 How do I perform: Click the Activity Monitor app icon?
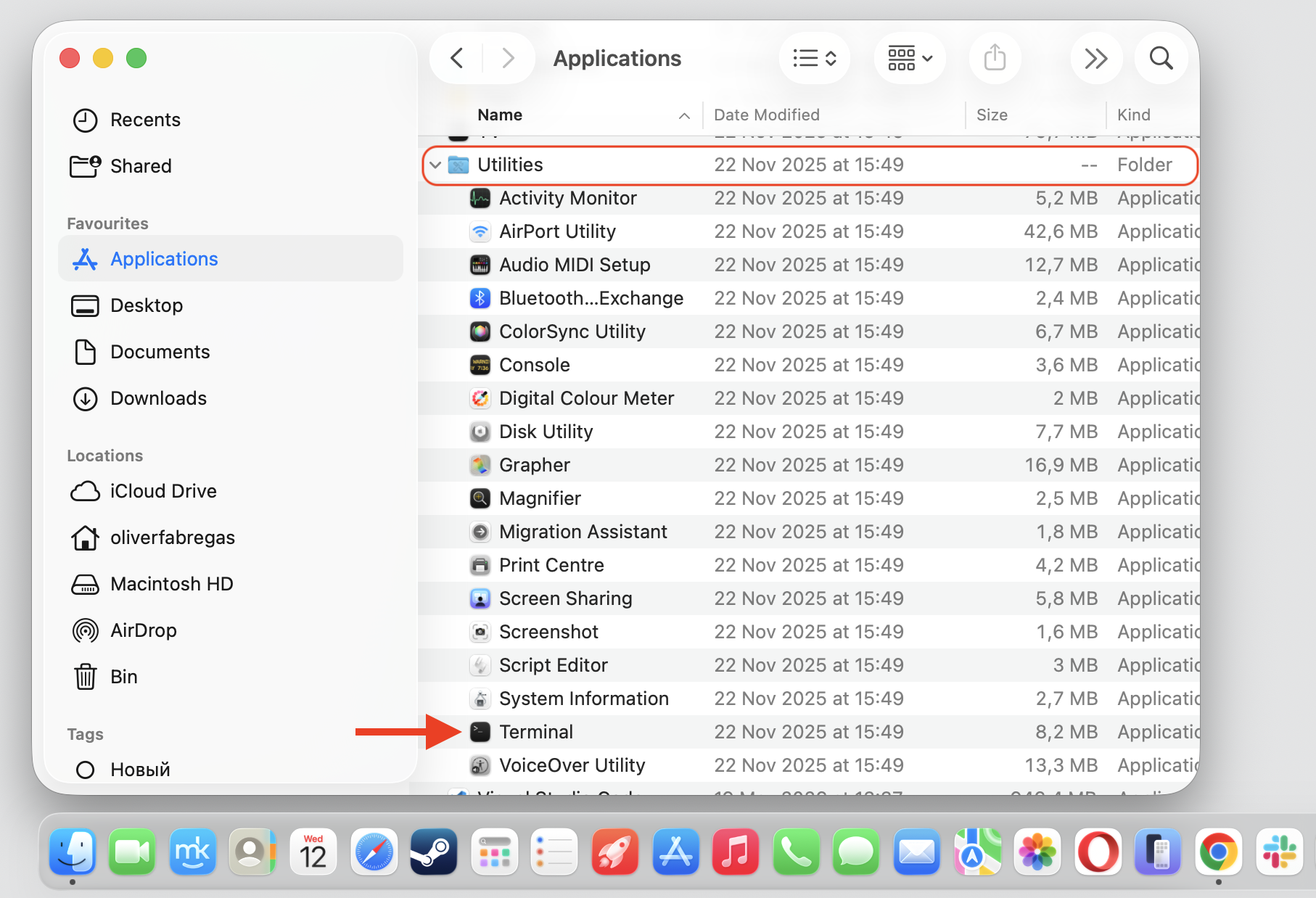coord(480,198)
